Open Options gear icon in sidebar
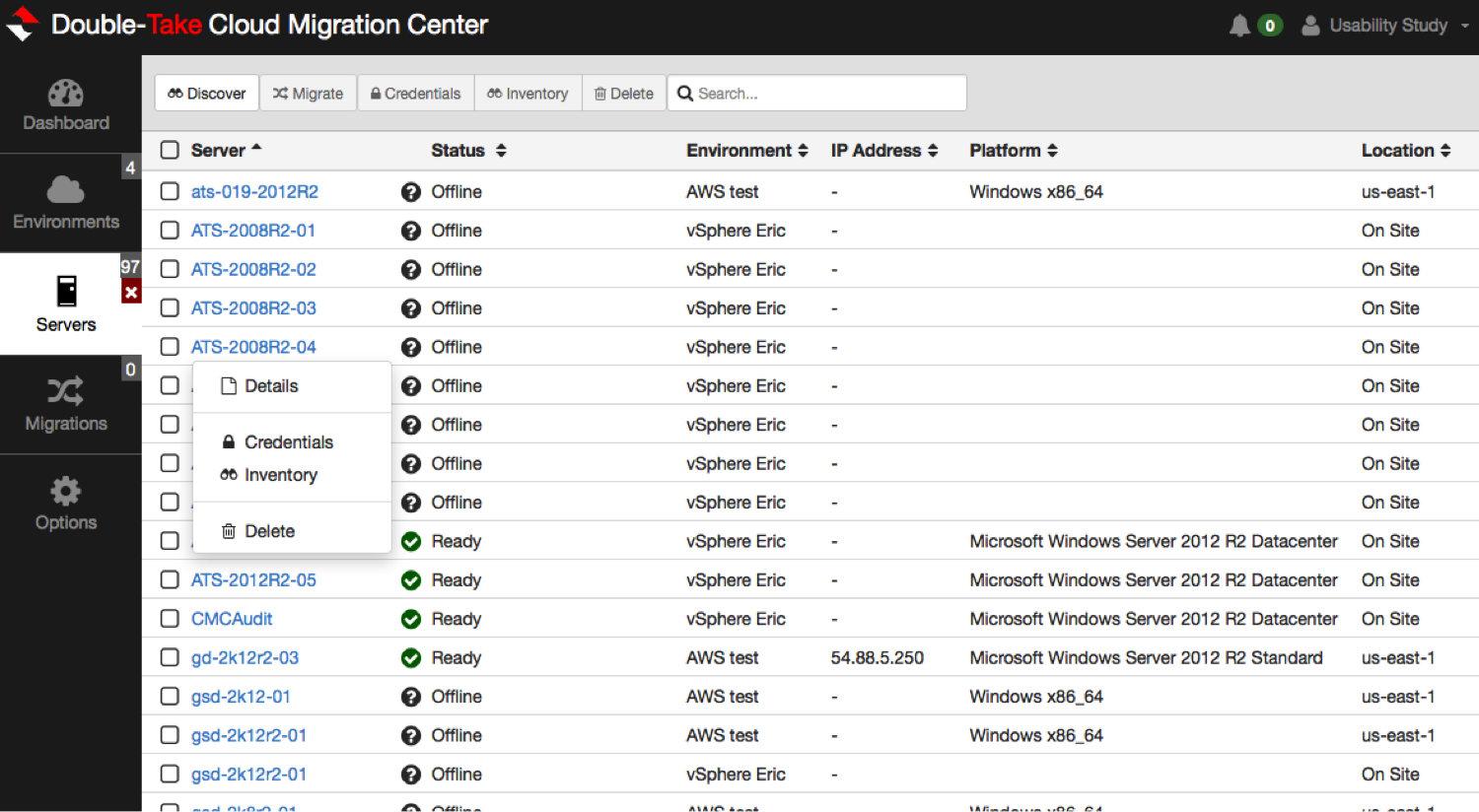 (66, 491)
